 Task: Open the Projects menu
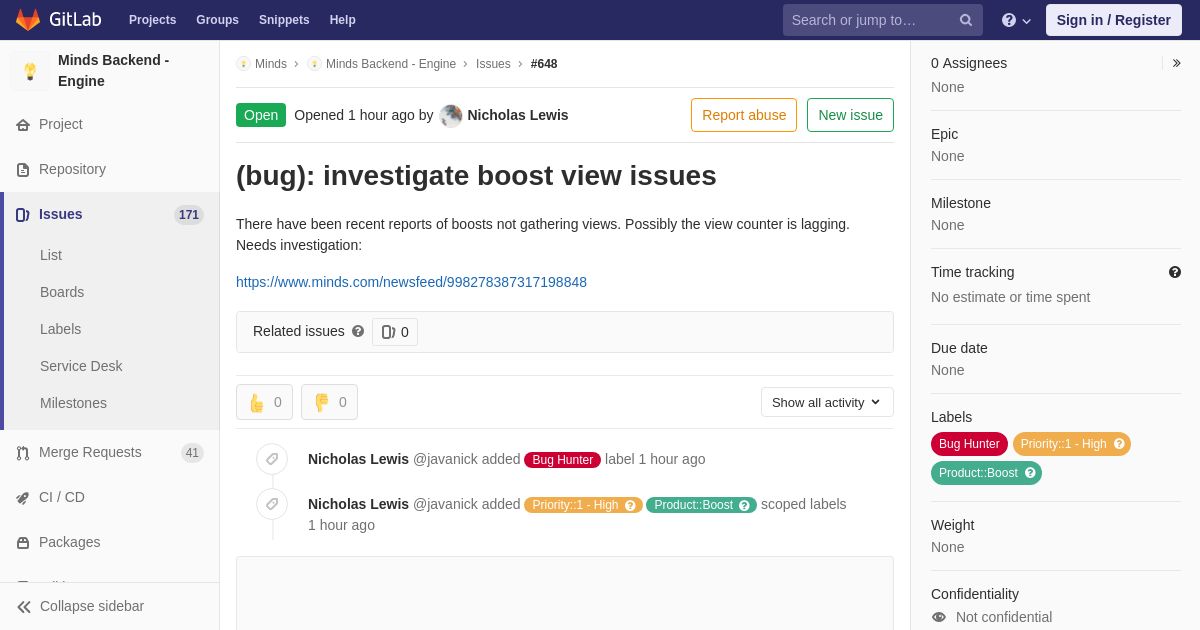[153, 20]
